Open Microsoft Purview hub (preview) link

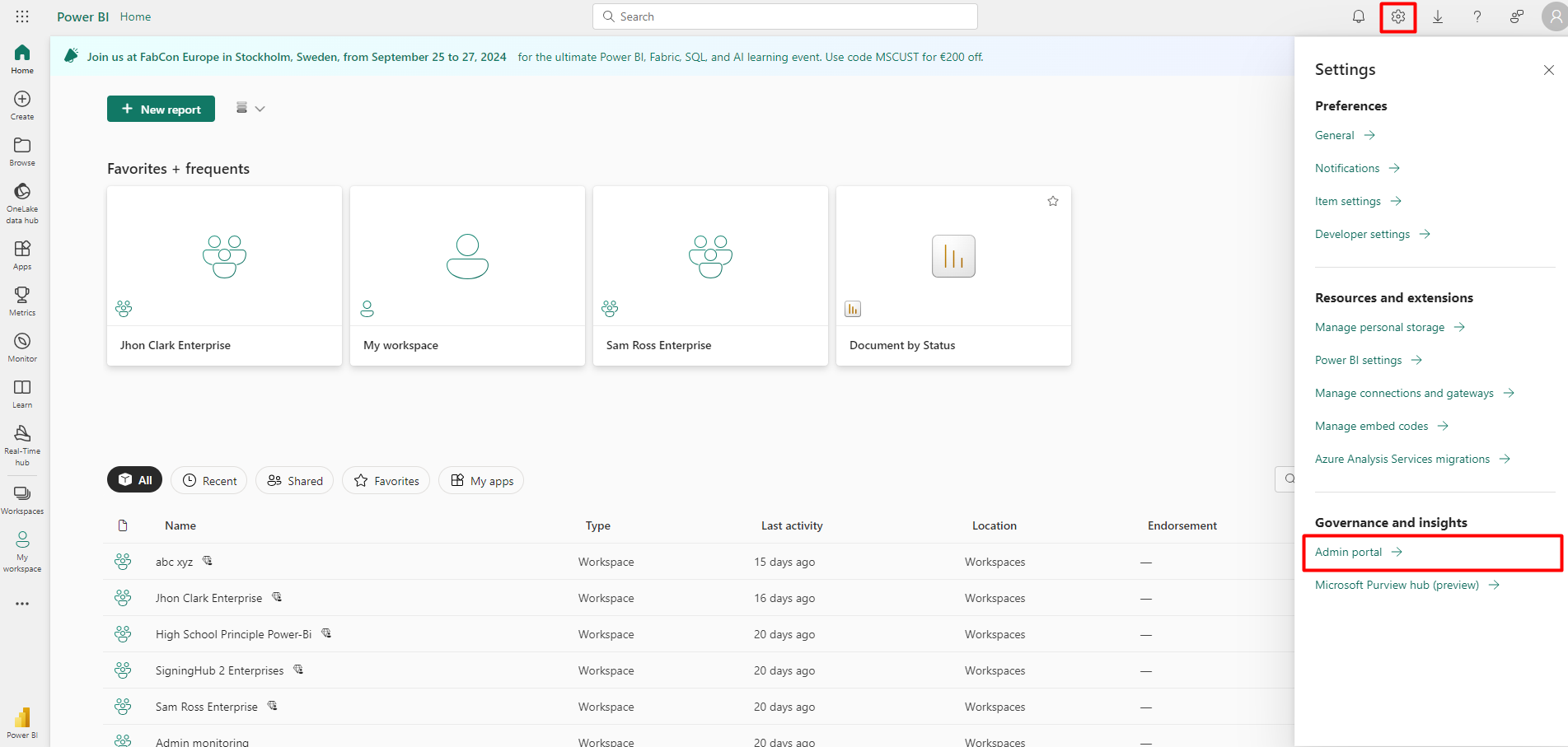(x=1407, y=585)
